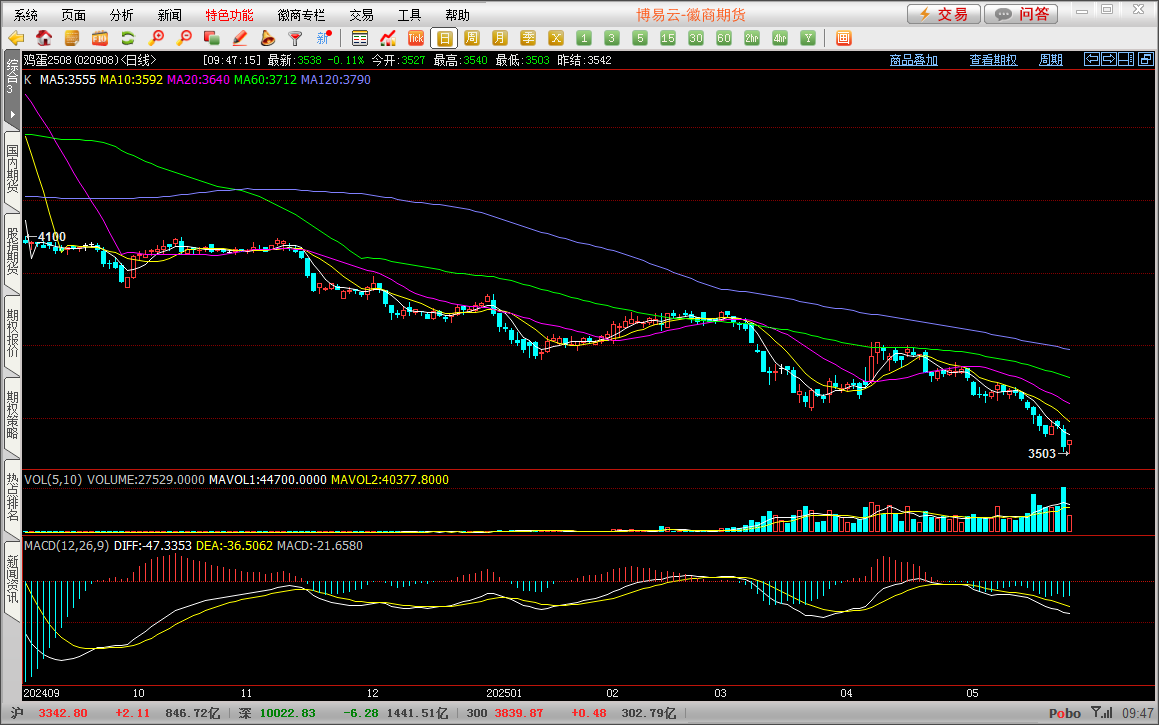Viewport: 1159px width, 725px height.
Task: Click the Shanghai index 3342.80 value
Action: tap(63, 713)
